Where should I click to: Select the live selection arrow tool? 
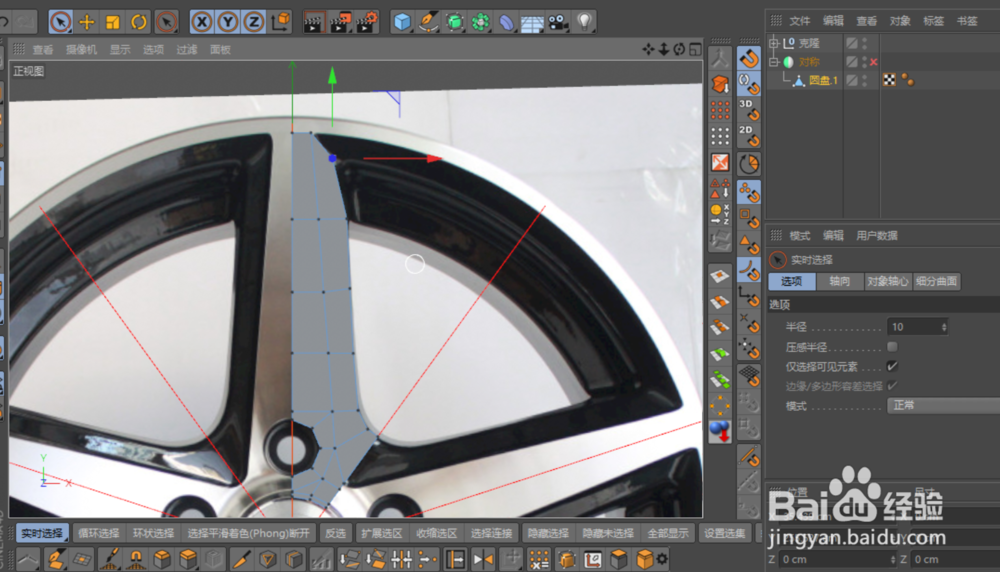pyautogui.click(x=60, y=22)
